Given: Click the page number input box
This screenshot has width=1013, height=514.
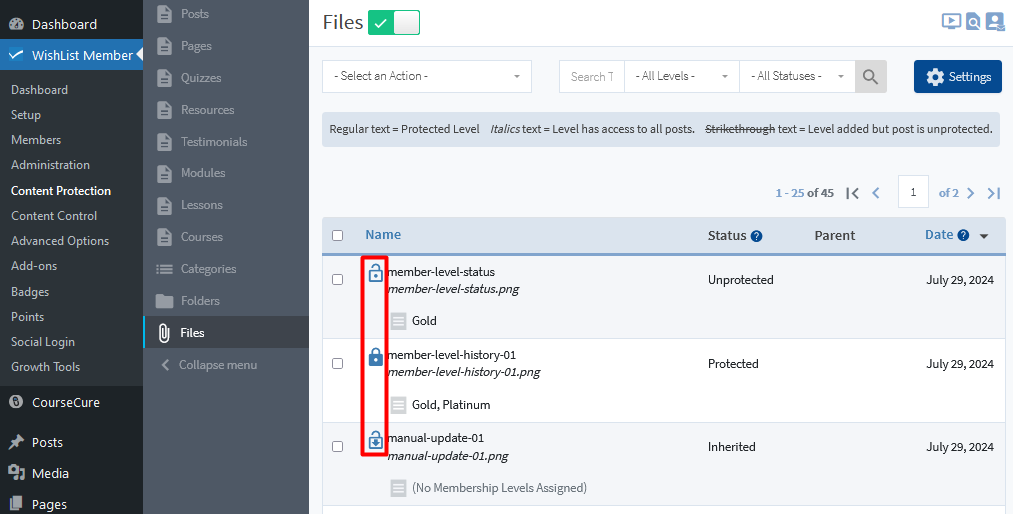Looking at the screenshot, I should 914,192.
